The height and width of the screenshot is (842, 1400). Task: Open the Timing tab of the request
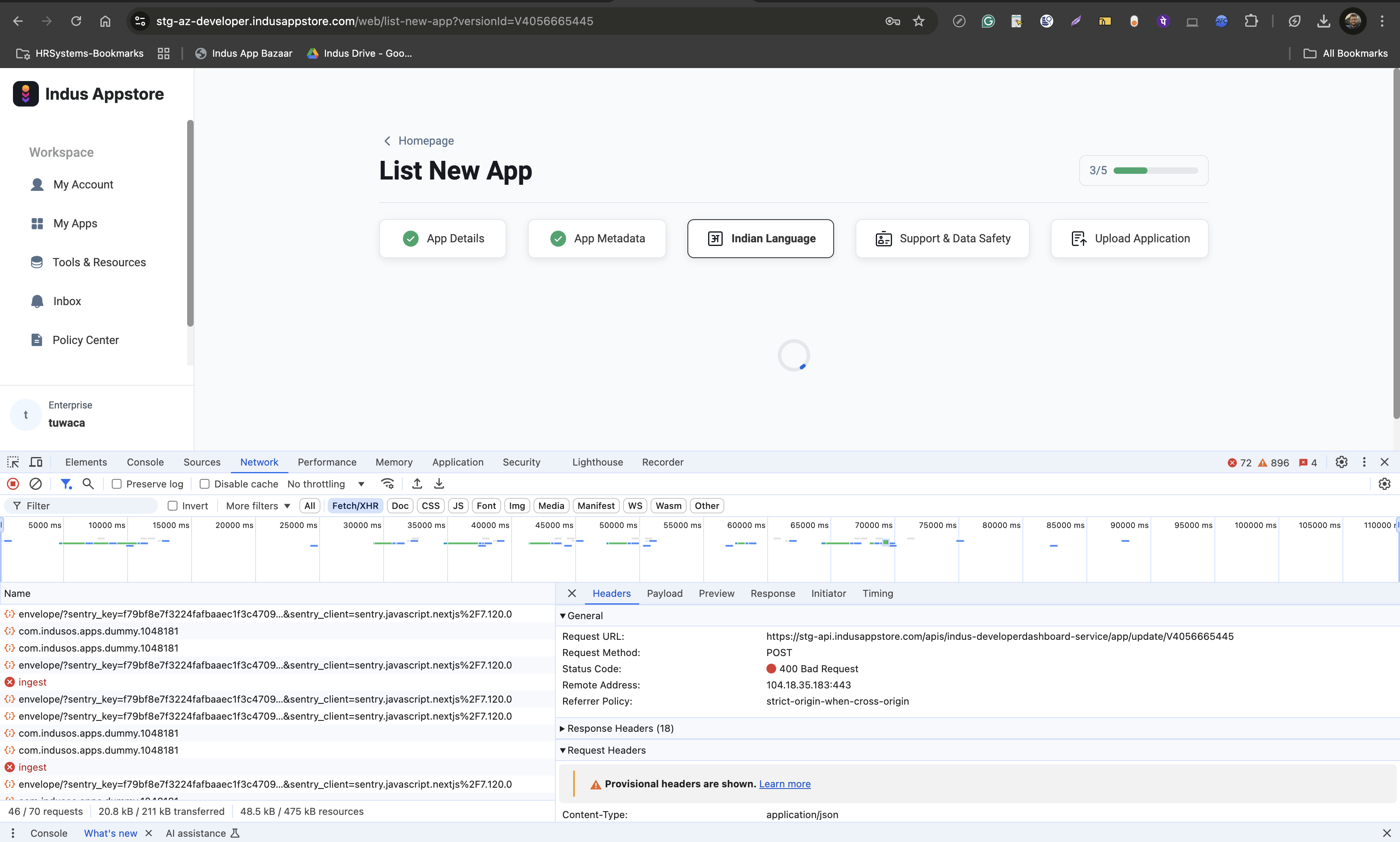(877, 593)
